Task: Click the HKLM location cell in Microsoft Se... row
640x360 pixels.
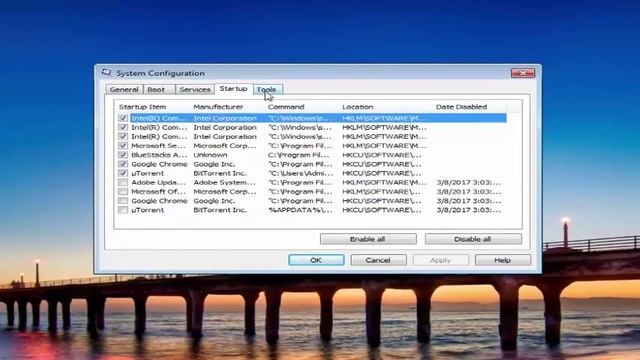Action: click(x=384, y=146)
